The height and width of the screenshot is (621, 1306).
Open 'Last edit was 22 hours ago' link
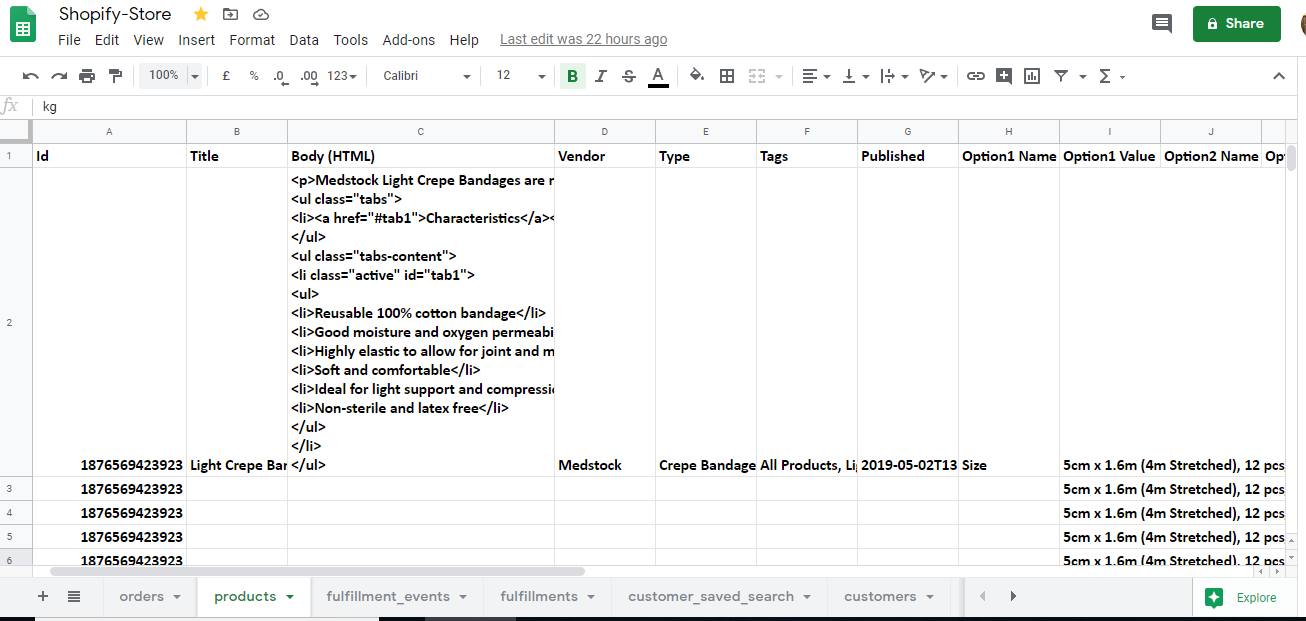point(584,40)
